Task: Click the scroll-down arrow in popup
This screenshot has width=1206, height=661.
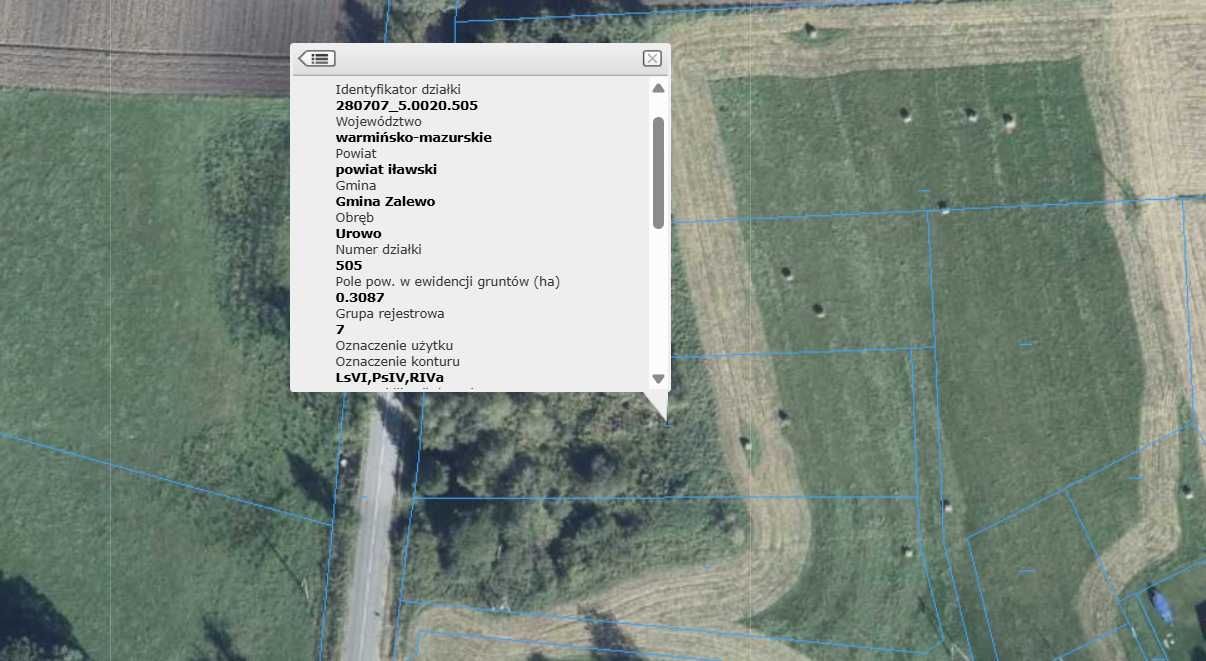Action: 658,379
